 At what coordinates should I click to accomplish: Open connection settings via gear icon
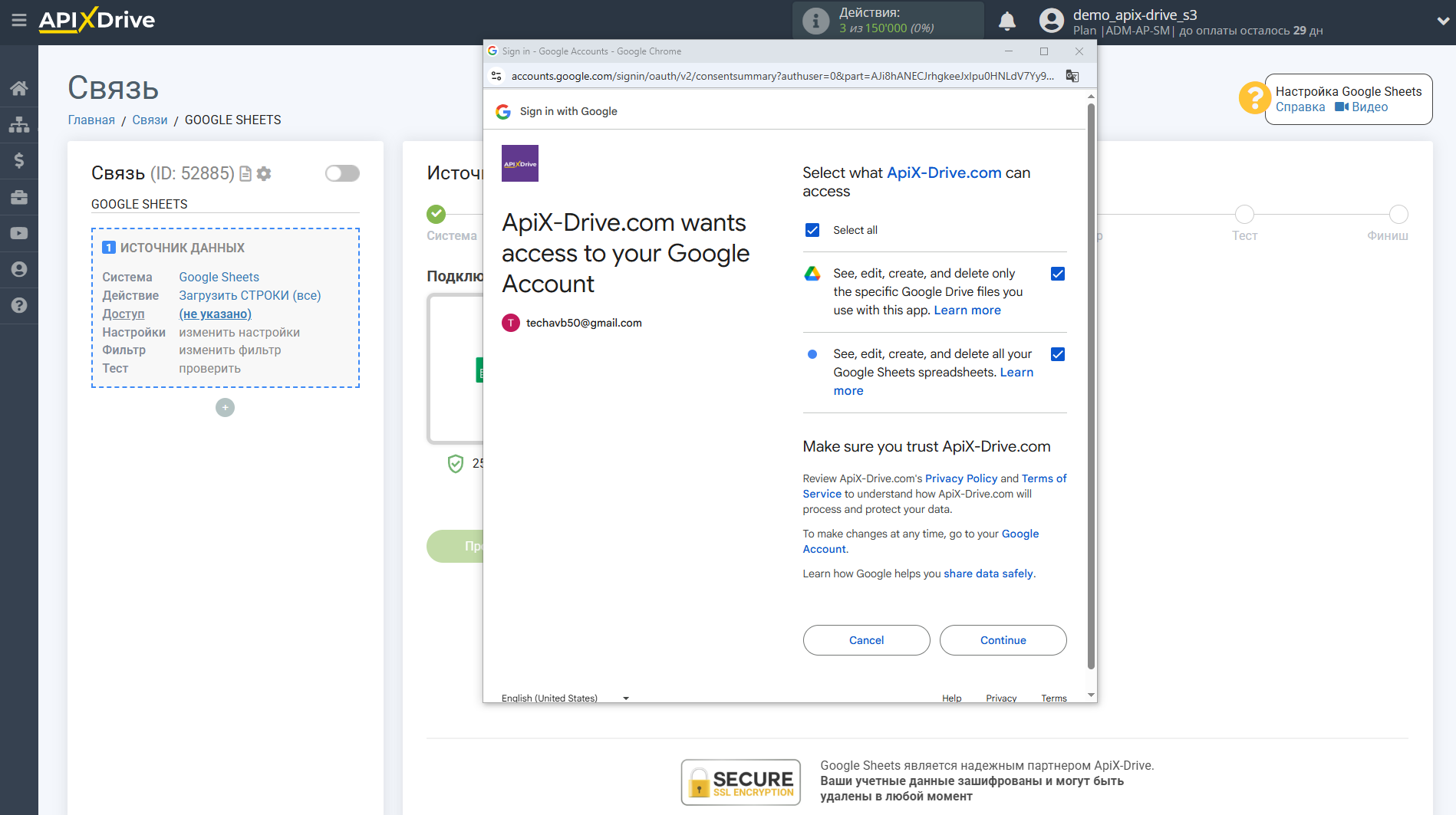[264, 173]
